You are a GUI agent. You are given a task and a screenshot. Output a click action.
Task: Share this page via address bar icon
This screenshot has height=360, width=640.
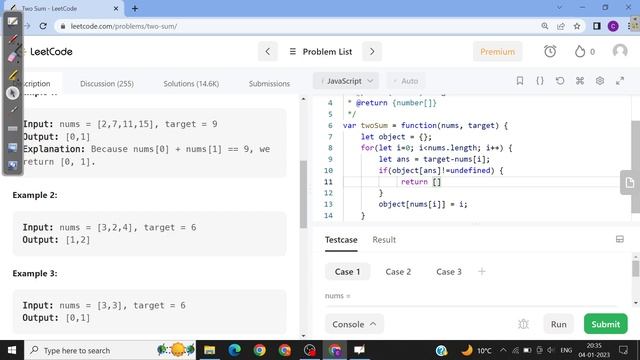pos(561,26)
